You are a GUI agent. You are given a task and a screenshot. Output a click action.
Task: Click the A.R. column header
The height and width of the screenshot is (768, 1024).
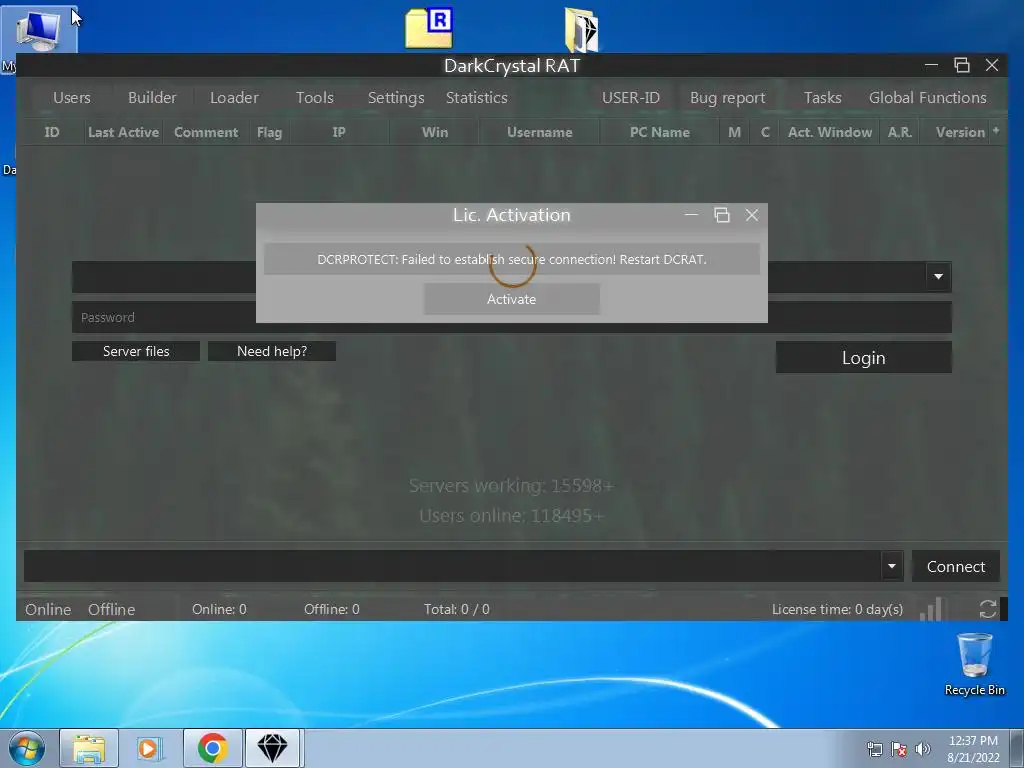tap(899, 133)
